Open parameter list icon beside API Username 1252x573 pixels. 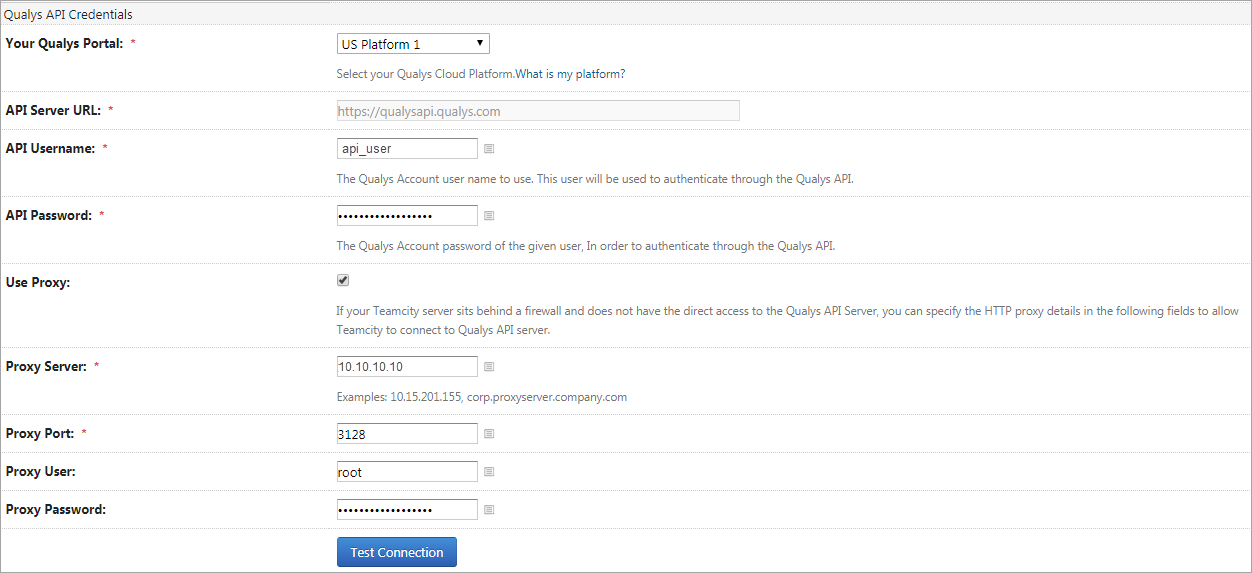coord(489,149)
